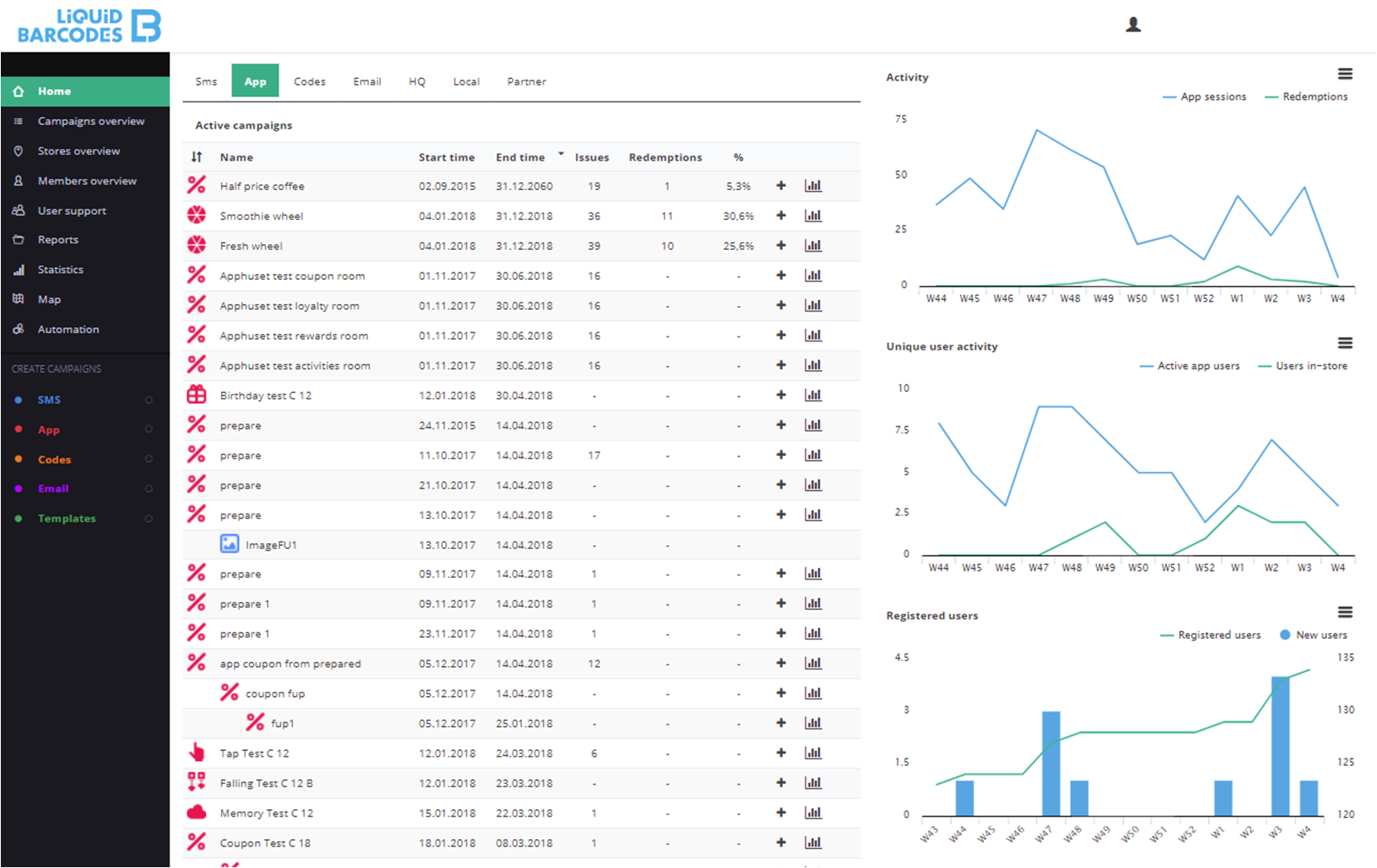Click plus icon for Half price coffee
1377x868 pixels.
[x=781, y=186]
